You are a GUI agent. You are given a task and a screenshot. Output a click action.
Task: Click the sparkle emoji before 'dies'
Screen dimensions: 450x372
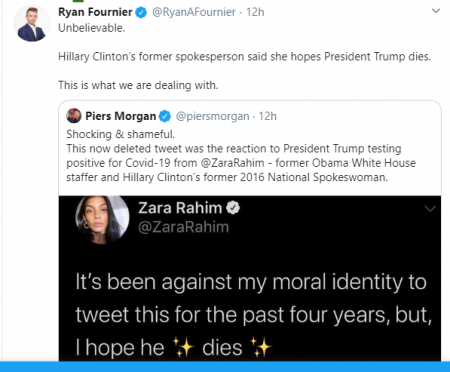[183, 347]
